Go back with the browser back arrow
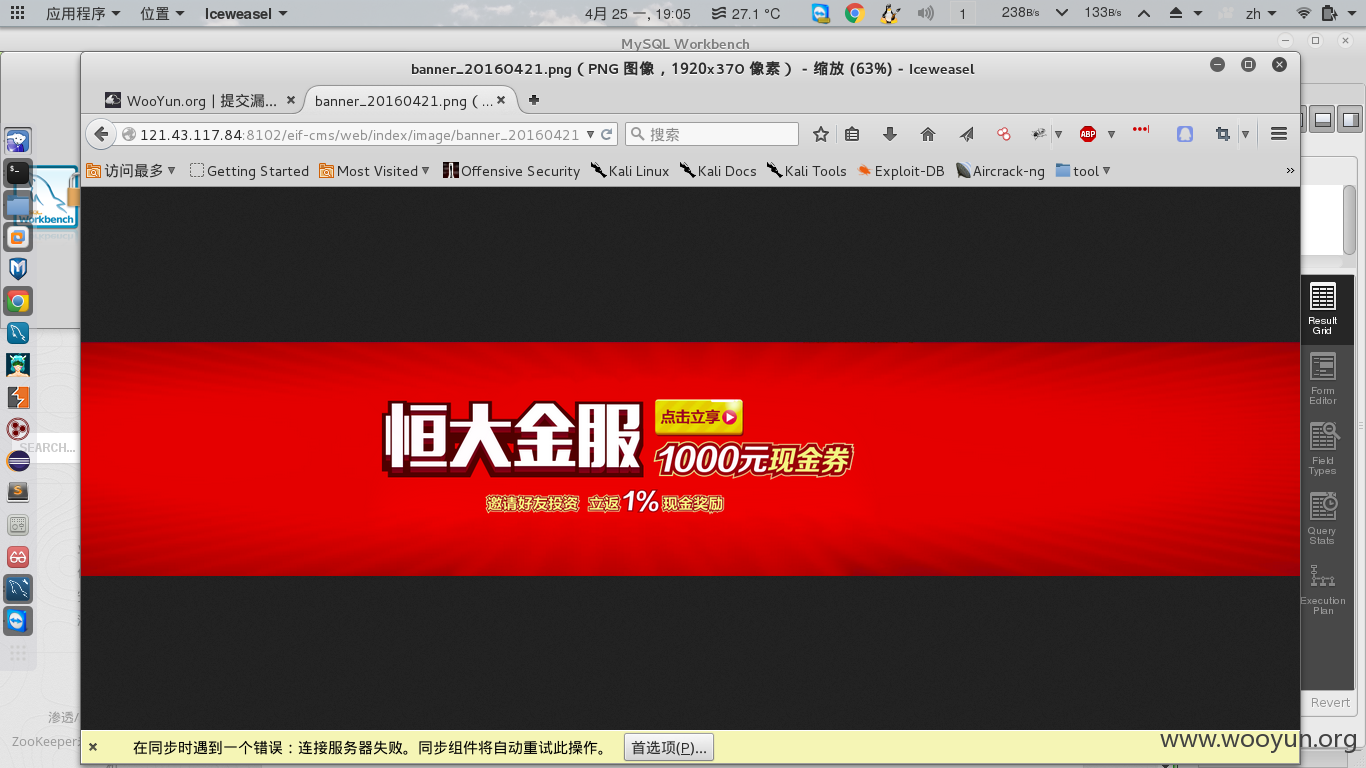The width and height of the screenshot is (1366, 768). (101, 134)
